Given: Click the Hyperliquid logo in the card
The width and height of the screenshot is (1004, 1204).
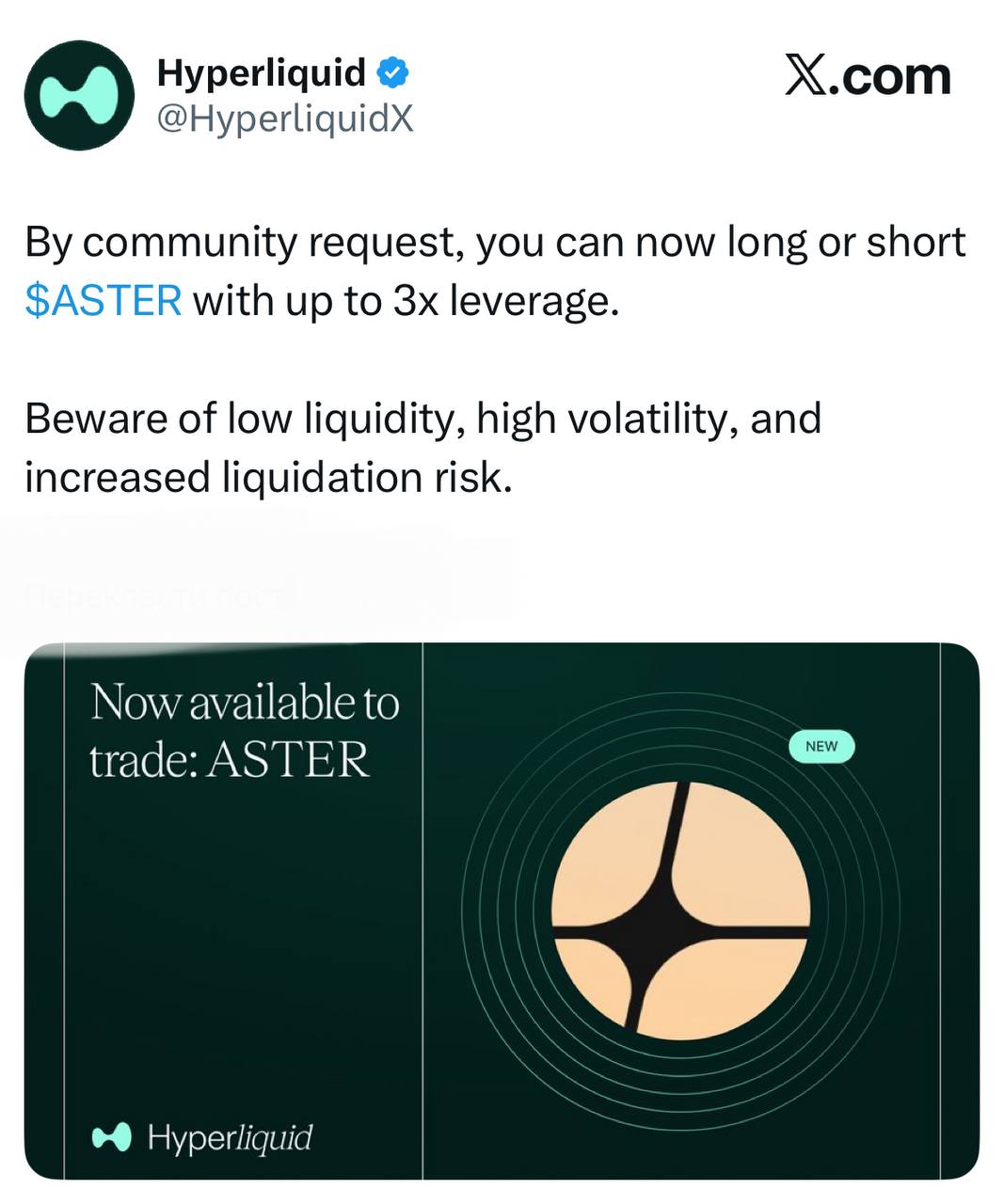Looking at the screenshot, I should pyautogui.click(x=112, y=1138).
